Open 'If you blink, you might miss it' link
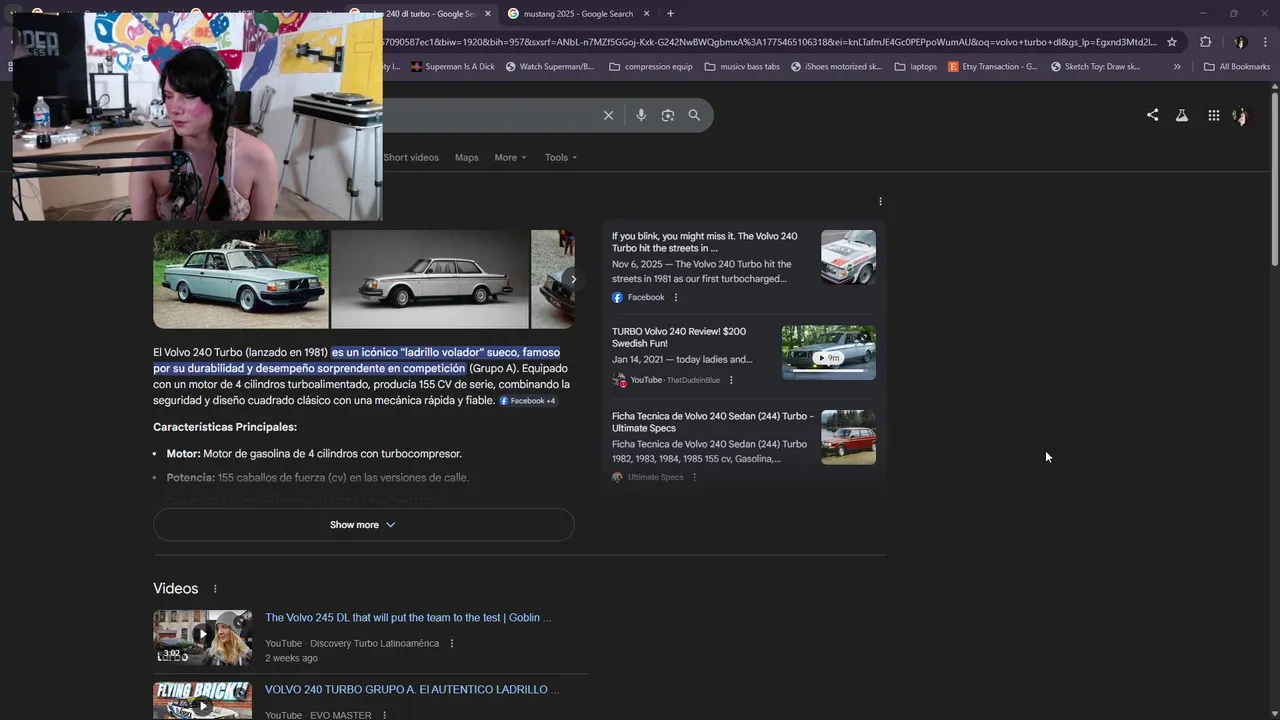Screen dimensions: 1280x720 click(x=705, y=242)
